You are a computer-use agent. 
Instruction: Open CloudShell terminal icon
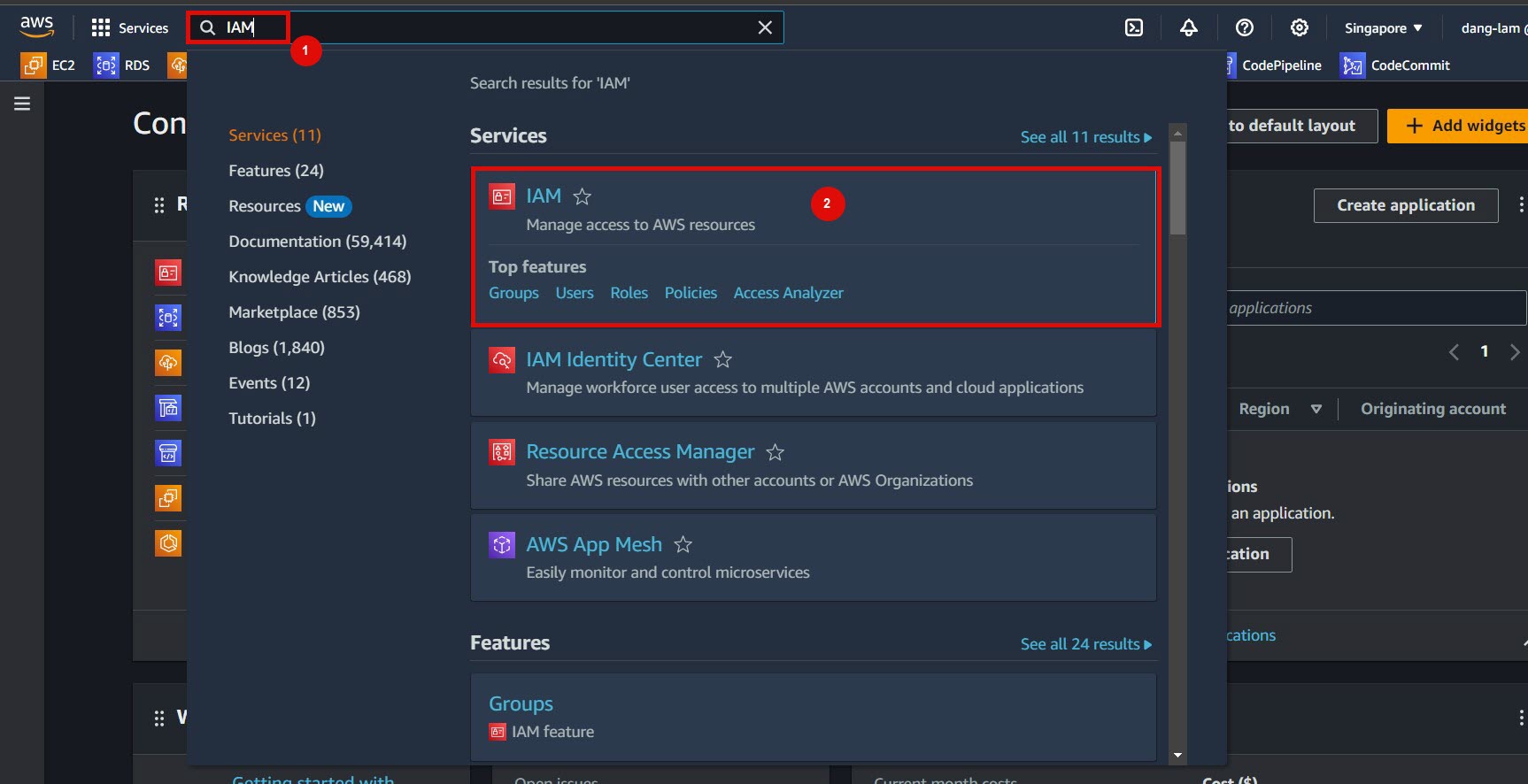[1134, 28]
